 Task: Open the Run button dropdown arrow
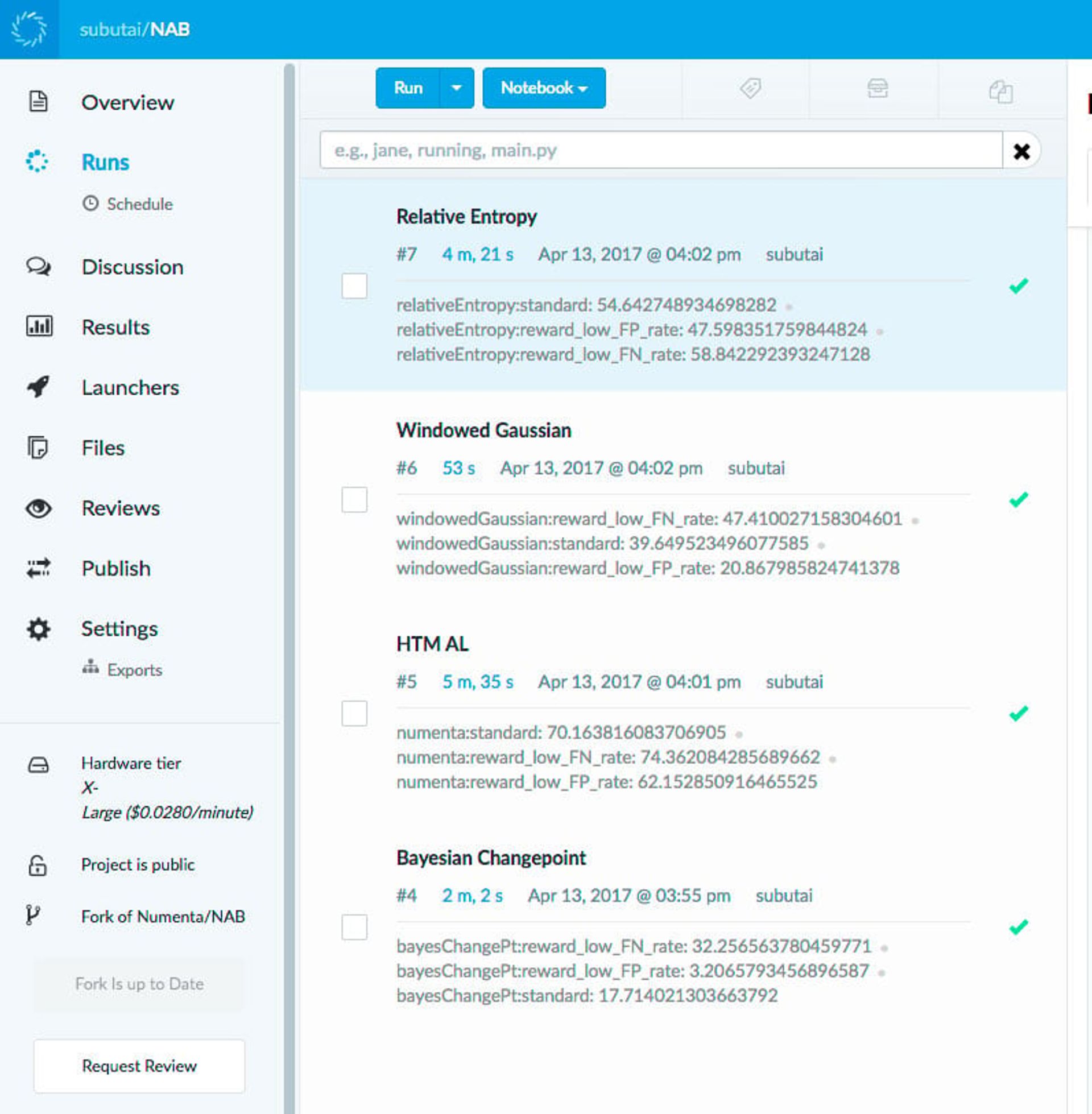[x=457, y=88]
